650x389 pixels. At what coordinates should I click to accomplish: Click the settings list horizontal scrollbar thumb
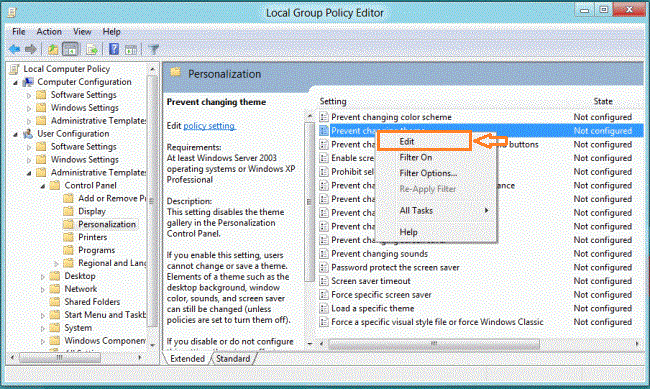tap(434, 344)
